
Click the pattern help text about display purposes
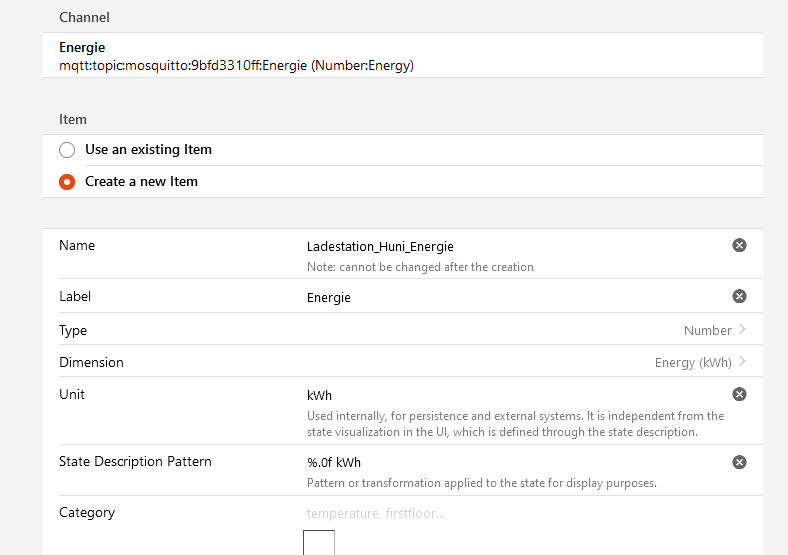click(481, 483)
